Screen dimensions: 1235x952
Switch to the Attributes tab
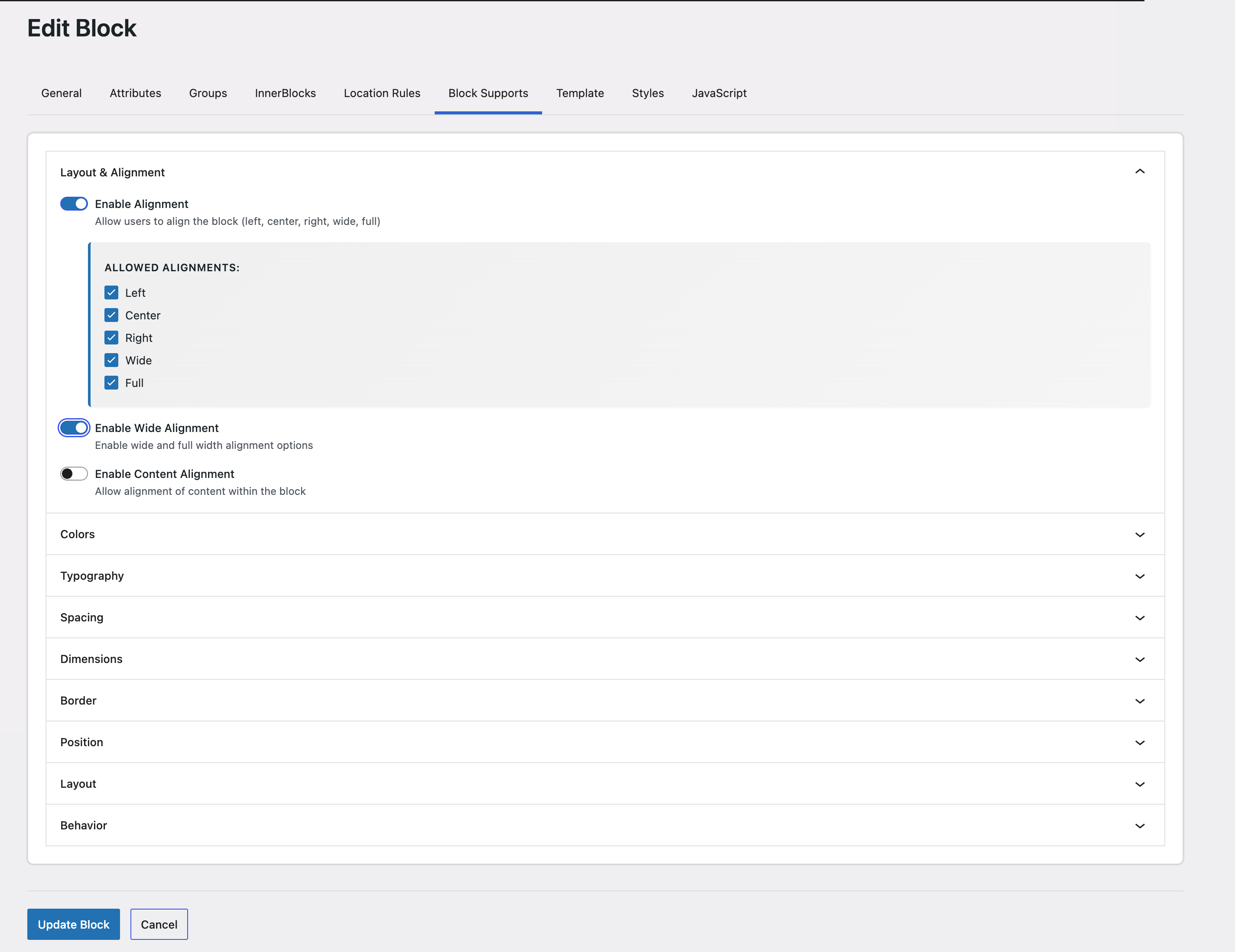pos(135,93)
